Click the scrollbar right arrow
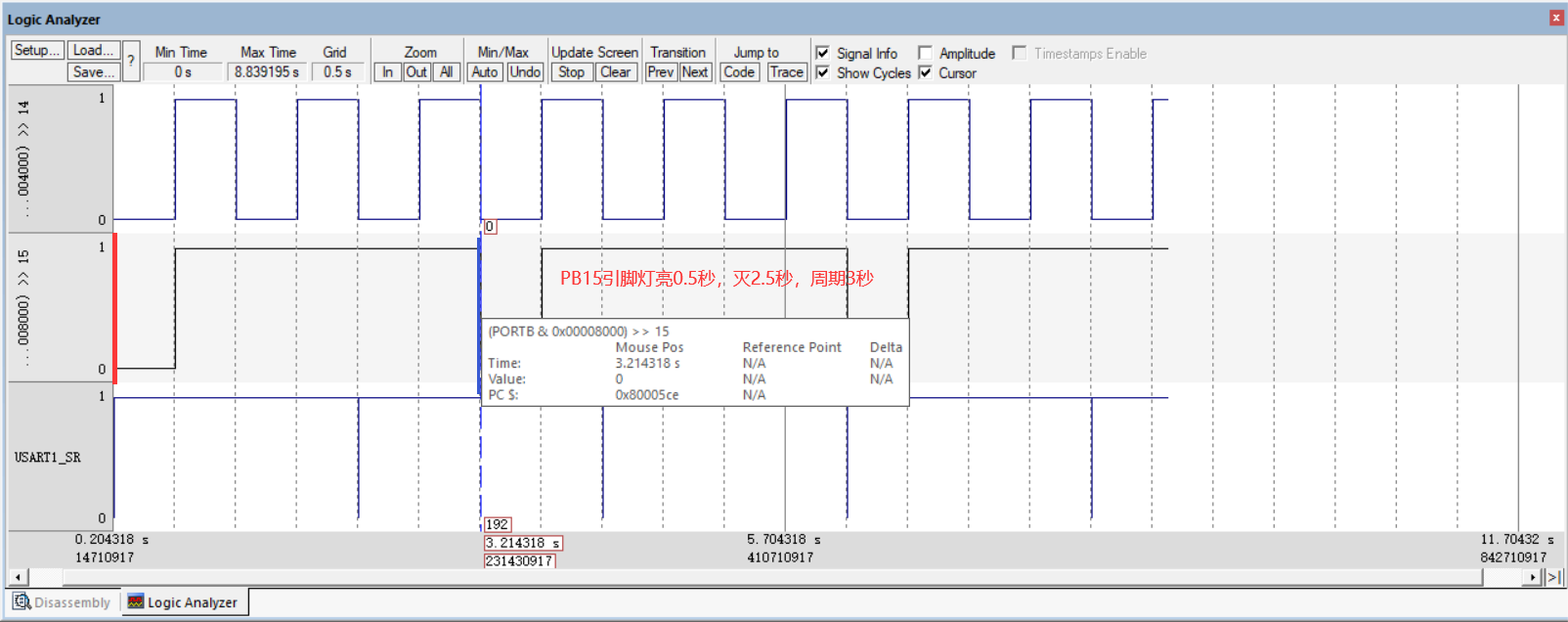The image size is (1568, 622). [x=1533, y=577]
